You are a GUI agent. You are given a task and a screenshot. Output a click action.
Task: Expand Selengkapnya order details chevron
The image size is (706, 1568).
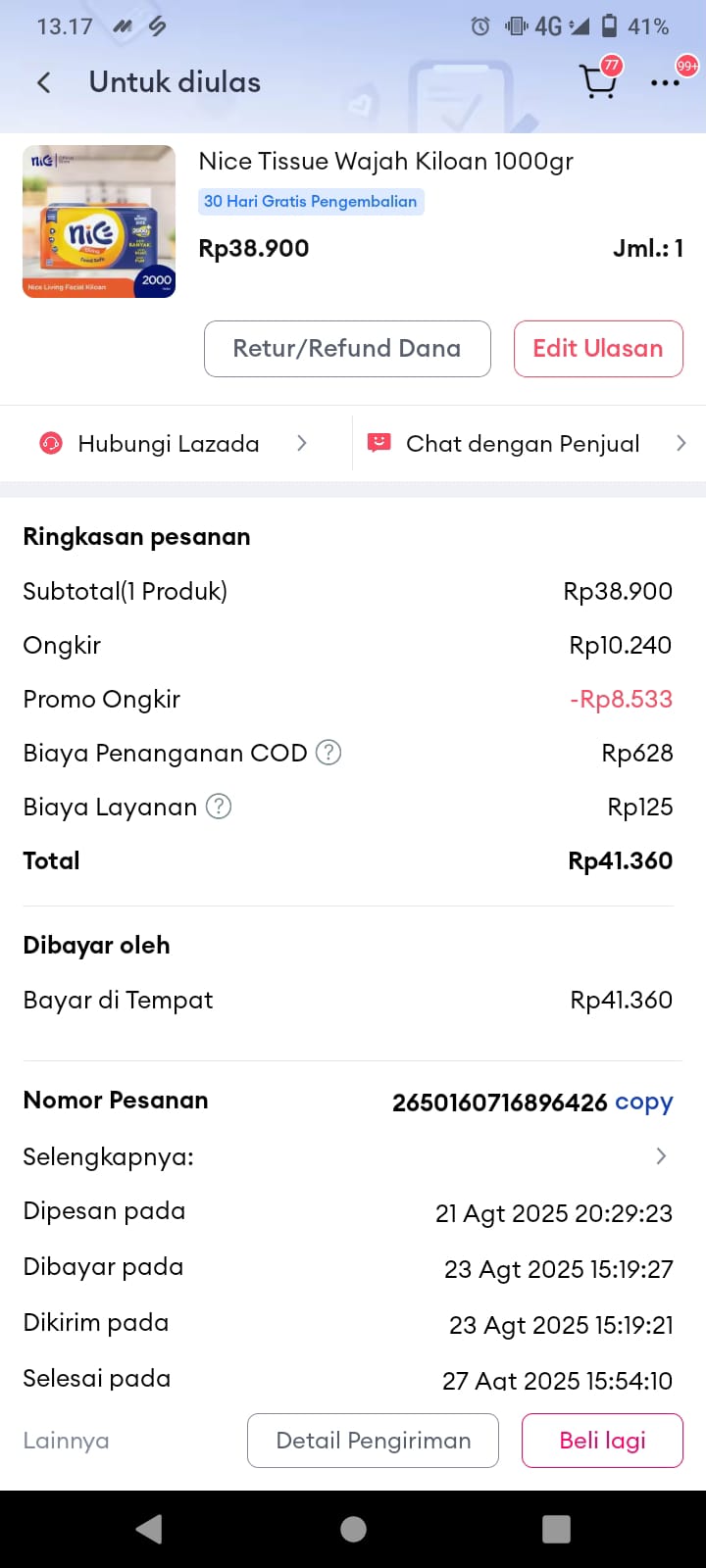661,1156
